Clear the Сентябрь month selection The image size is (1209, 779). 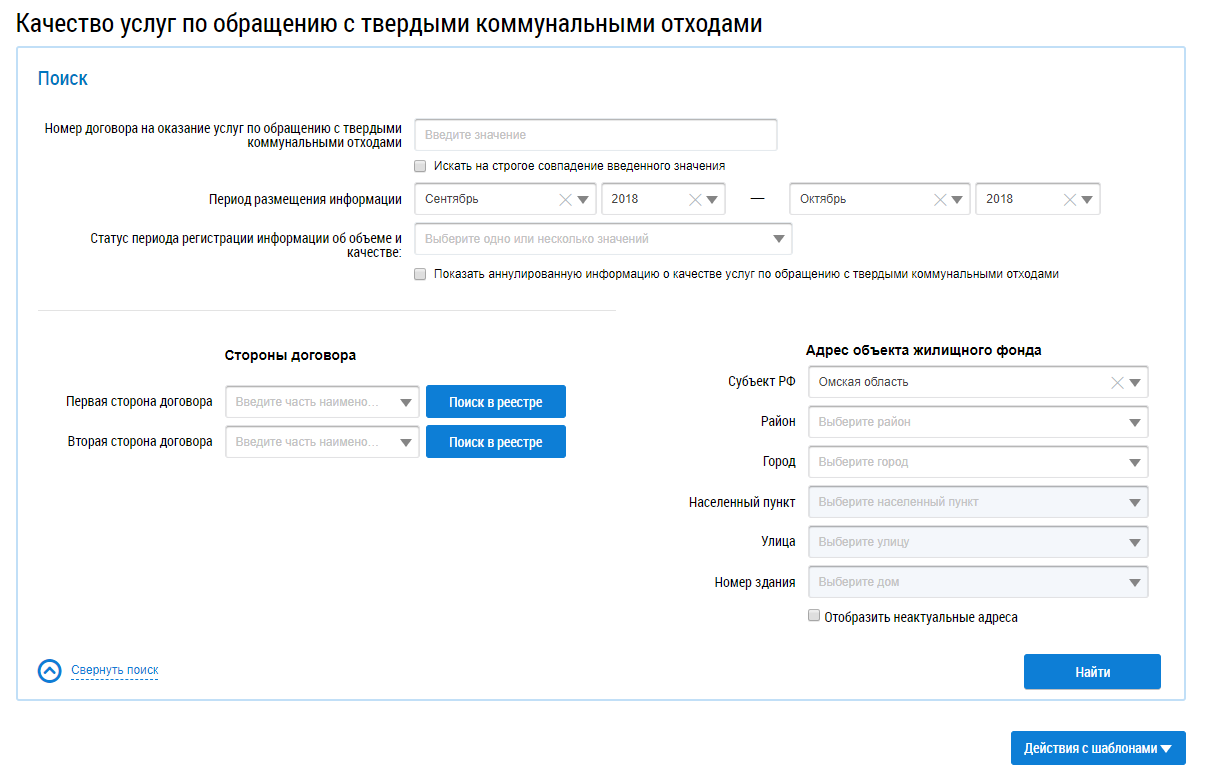click(x=565, y=199)
